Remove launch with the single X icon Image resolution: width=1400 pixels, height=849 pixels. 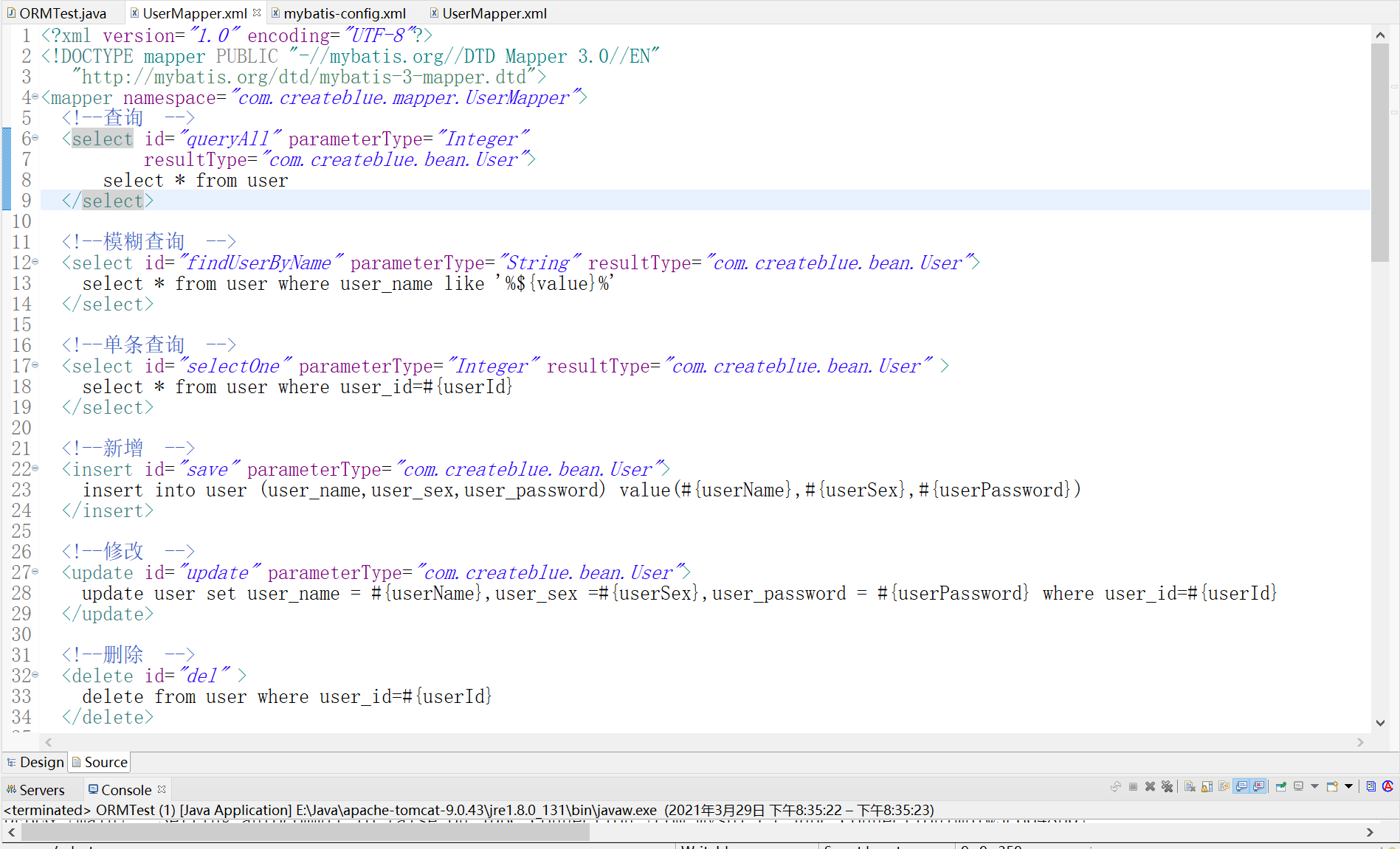(1150, 786)
